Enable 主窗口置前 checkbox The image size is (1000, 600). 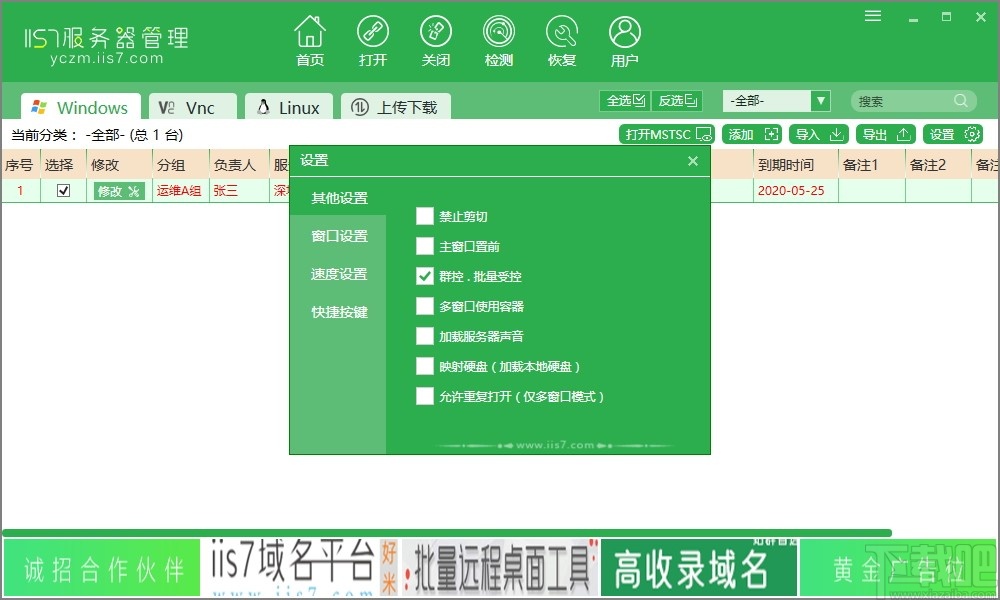point(424,246)
